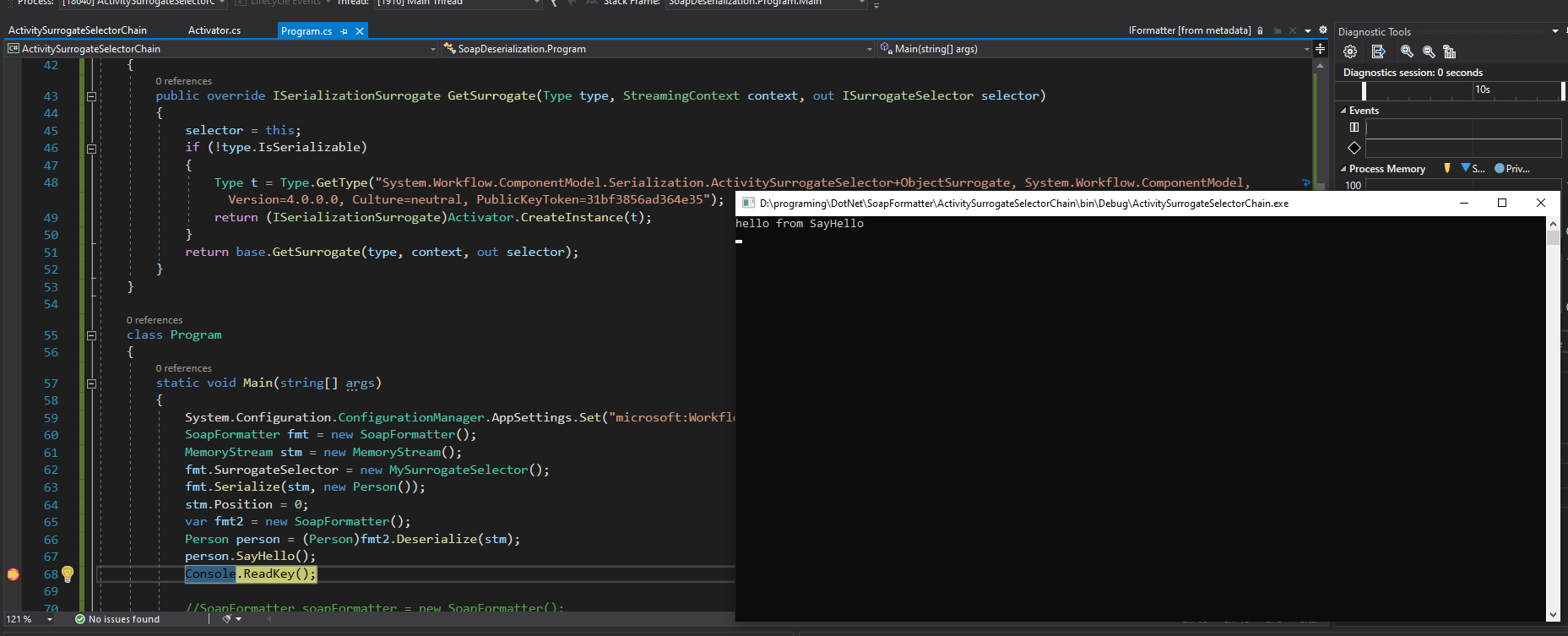Click the yellow GC marker legend icon
This screenshot has height=636, width=1568.
[1447, 168]
